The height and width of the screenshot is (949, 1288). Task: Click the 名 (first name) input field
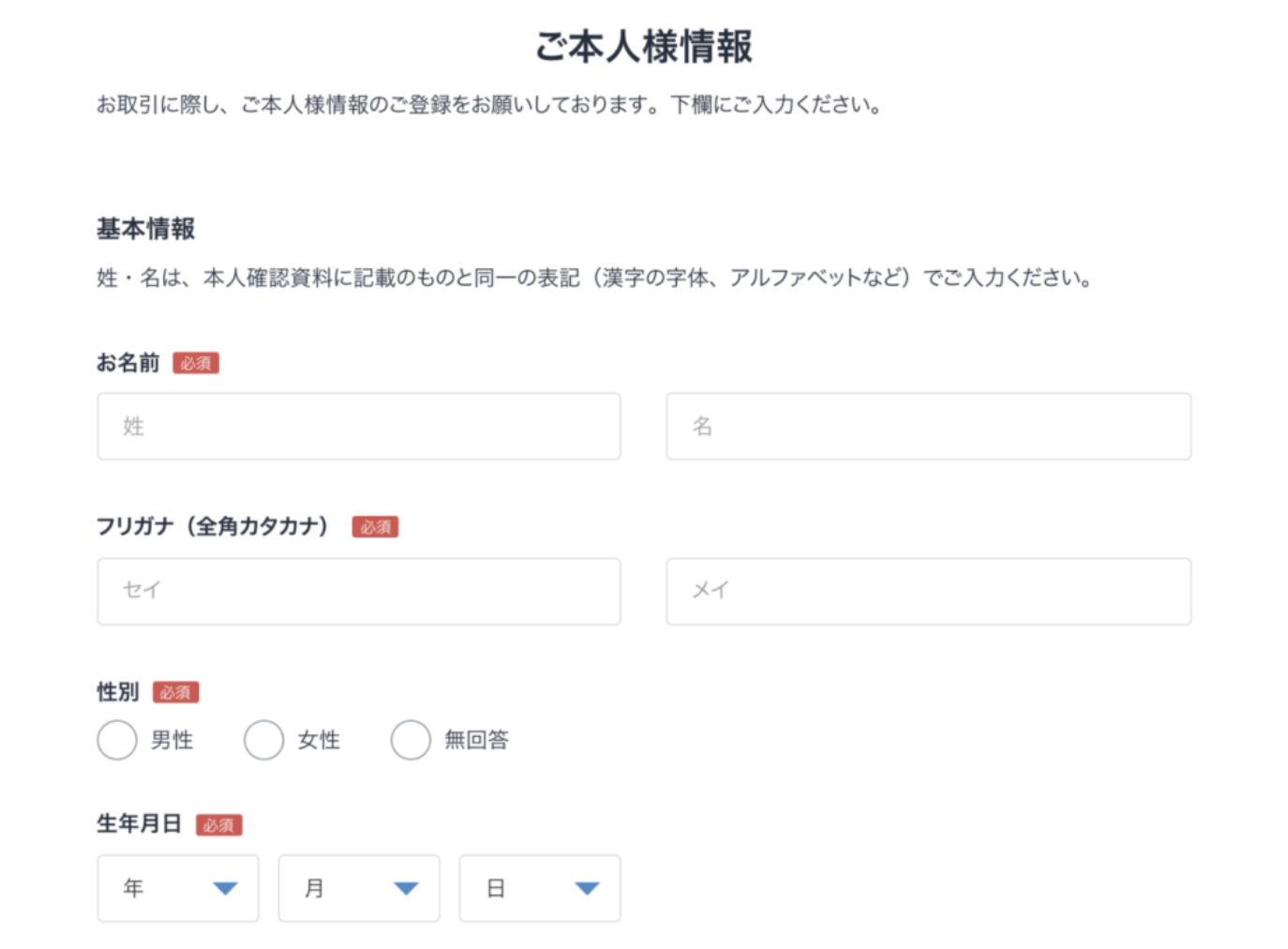(x=928, y=427)
